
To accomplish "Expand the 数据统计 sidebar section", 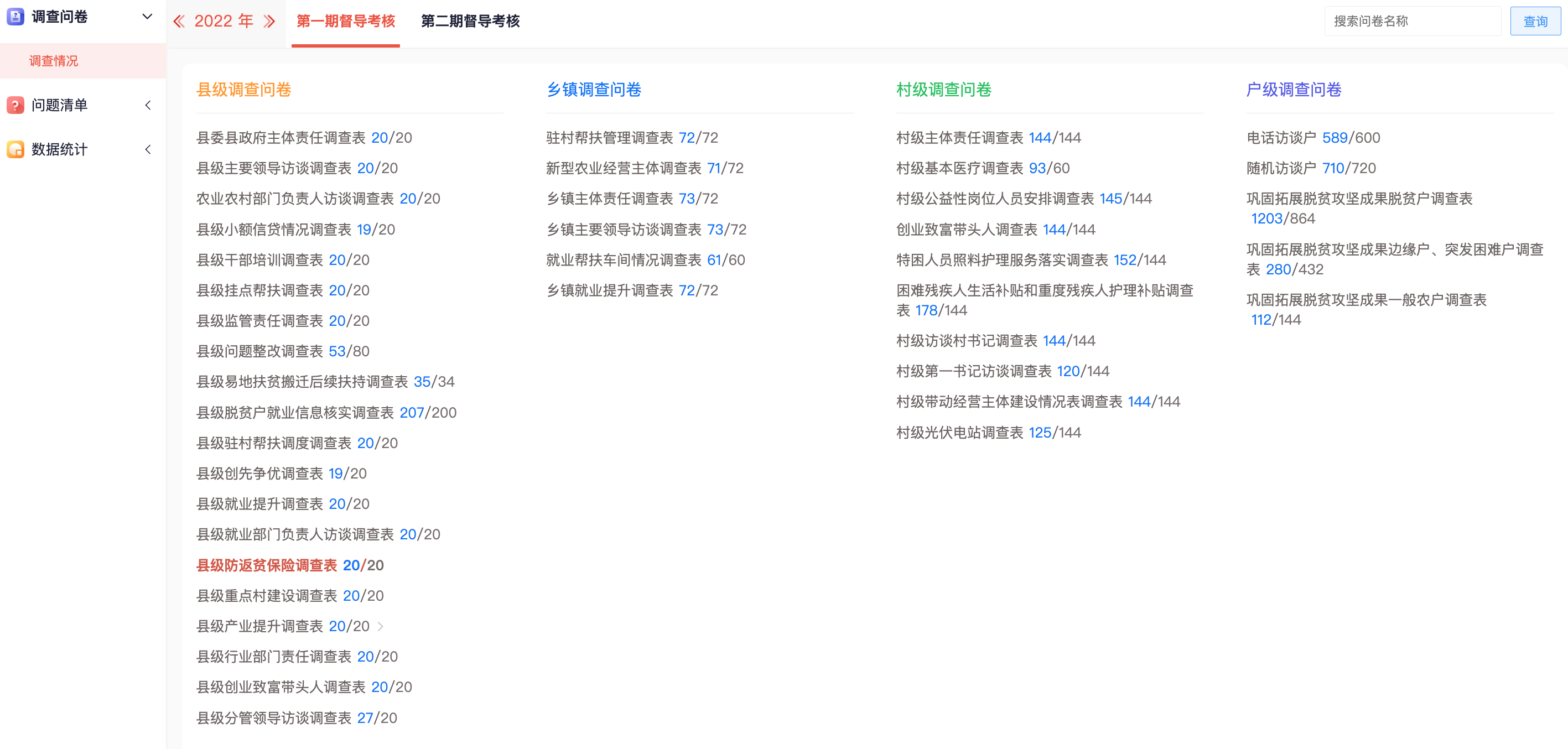I will coord(148,149).
